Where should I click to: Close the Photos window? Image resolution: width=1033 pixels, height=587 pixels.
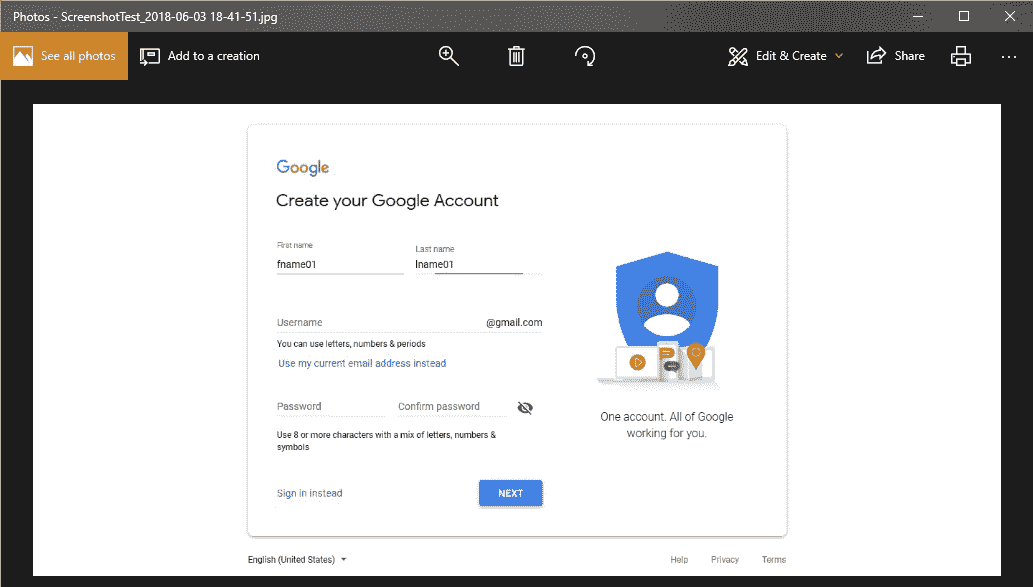pyautogui.click(x=1010, y=16)
